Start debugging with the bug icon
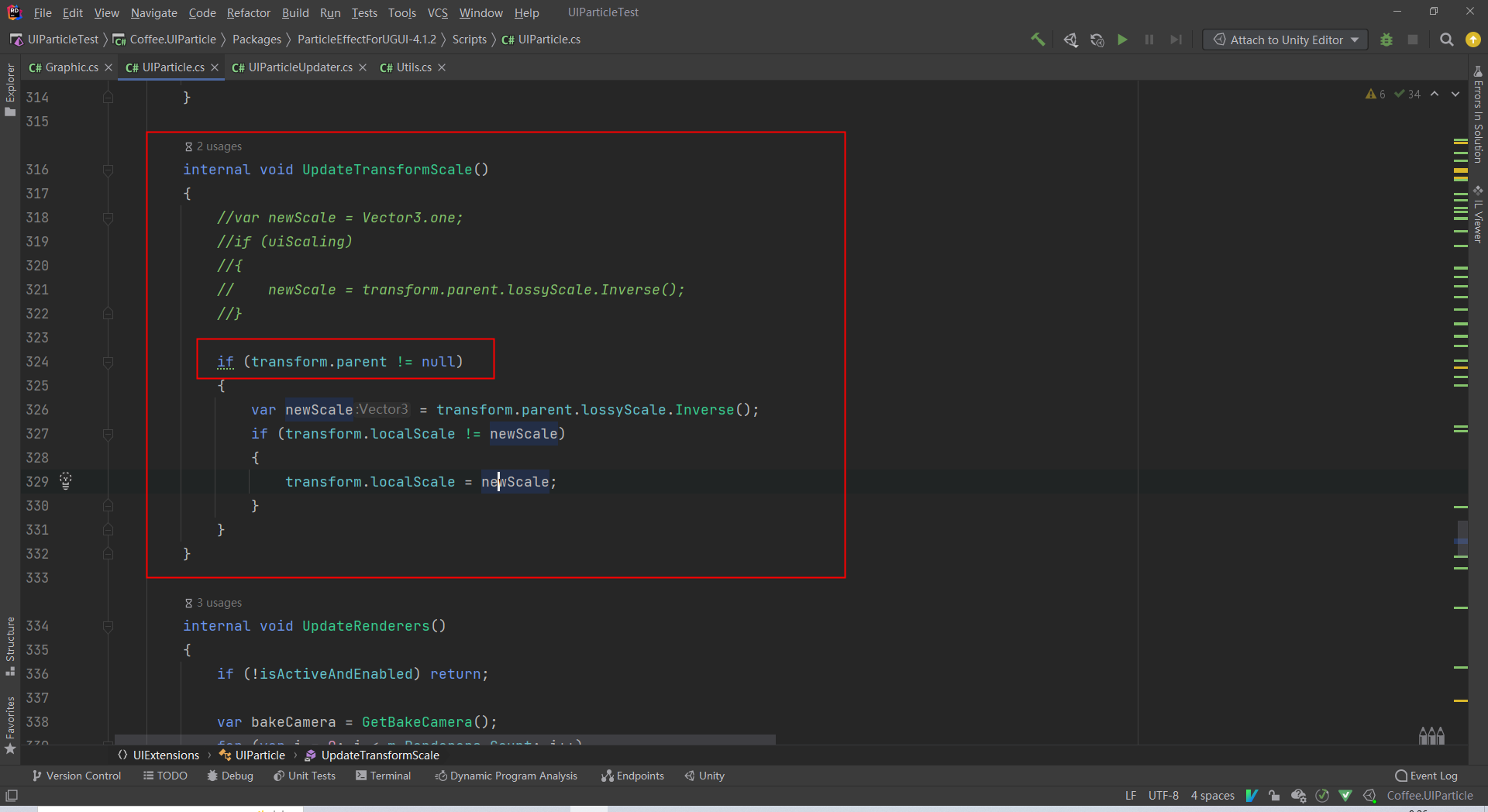The width and height of the screenshot is (1488, 812). [1386, 40]
